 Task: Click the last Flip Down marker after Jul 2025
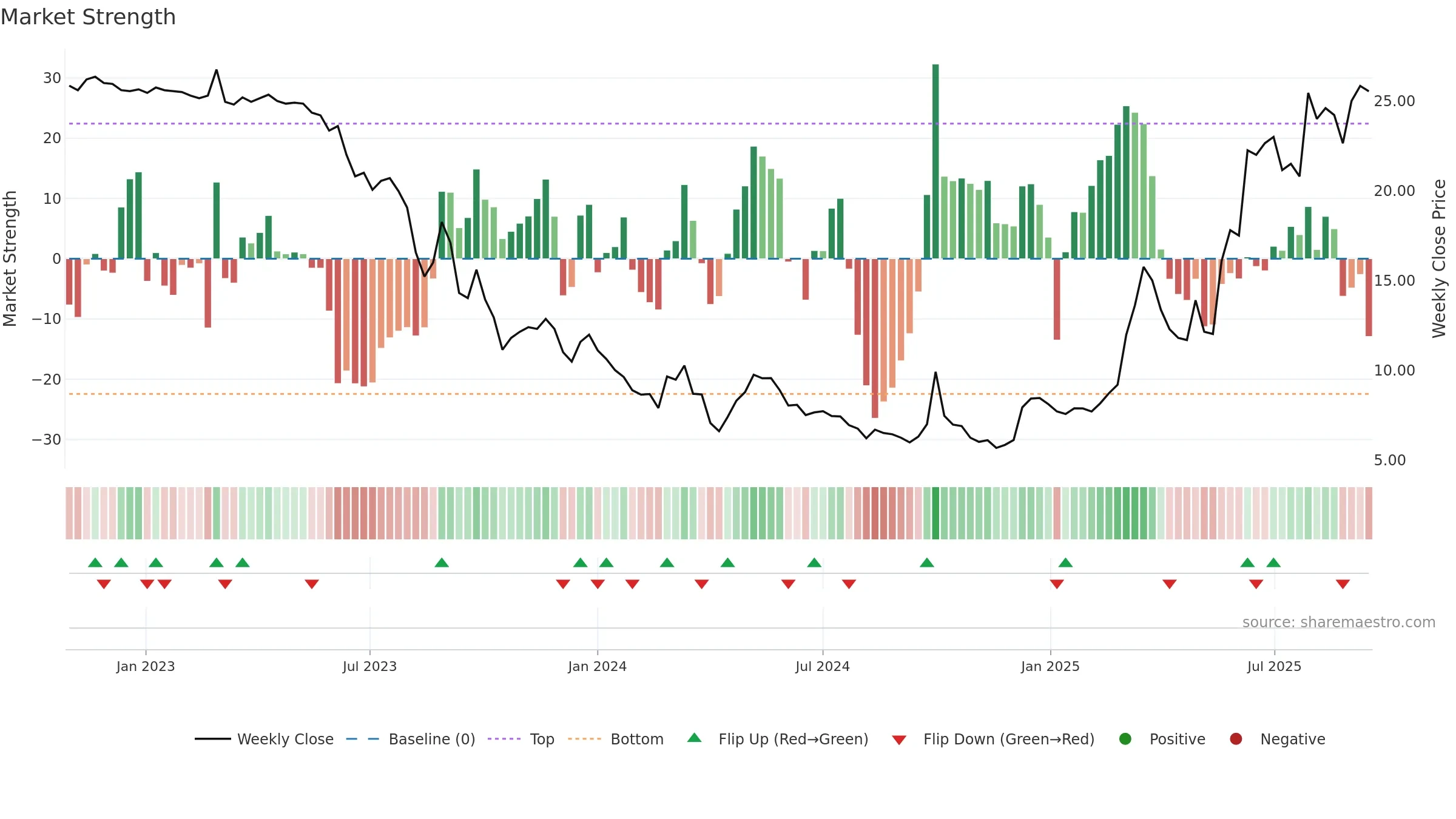(x=1343, y=584)
